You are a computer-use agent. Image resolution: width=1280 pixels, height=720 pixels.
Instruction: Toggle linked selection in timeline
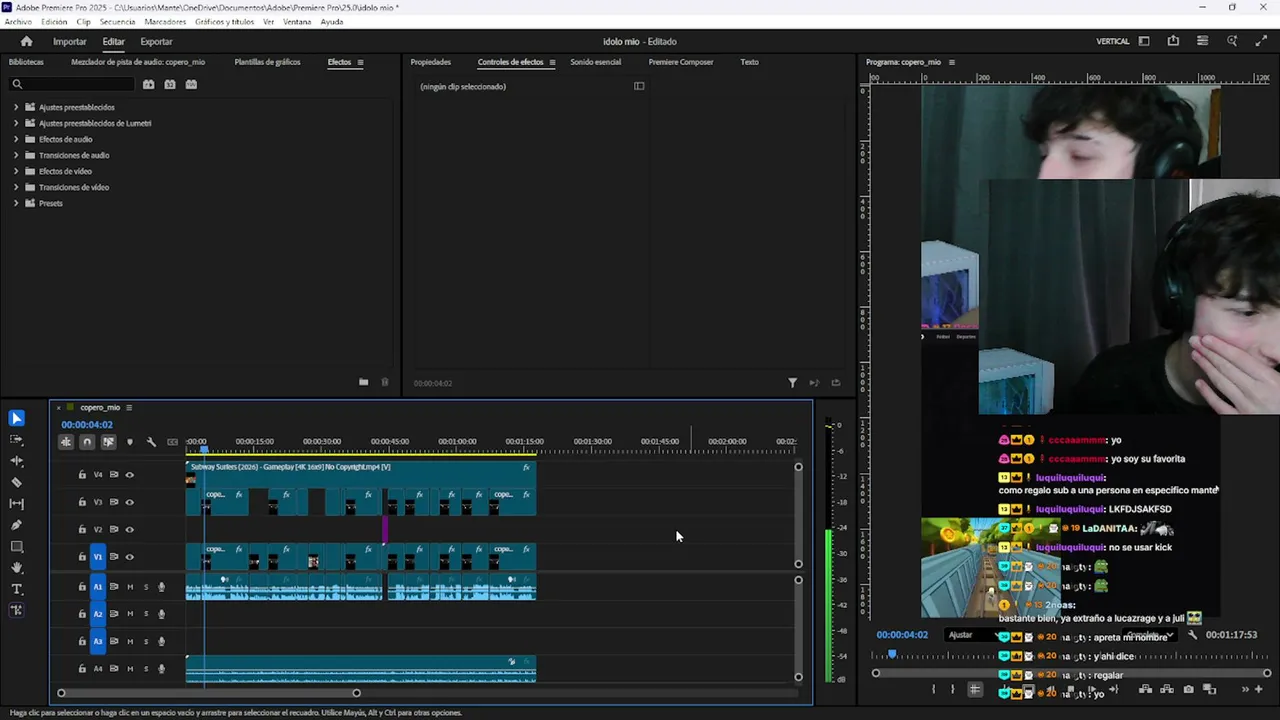coord(108,442)
